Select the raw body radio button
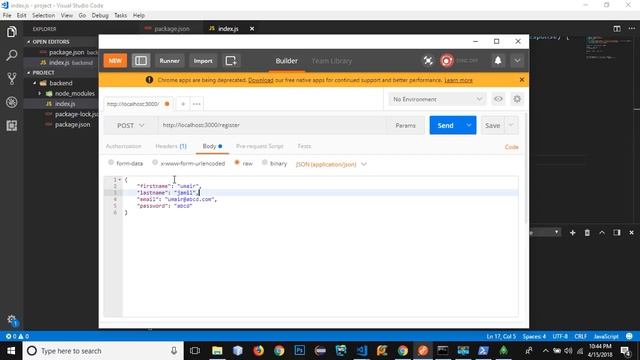The width and height of the screenshot is (640, 360). 237,162
